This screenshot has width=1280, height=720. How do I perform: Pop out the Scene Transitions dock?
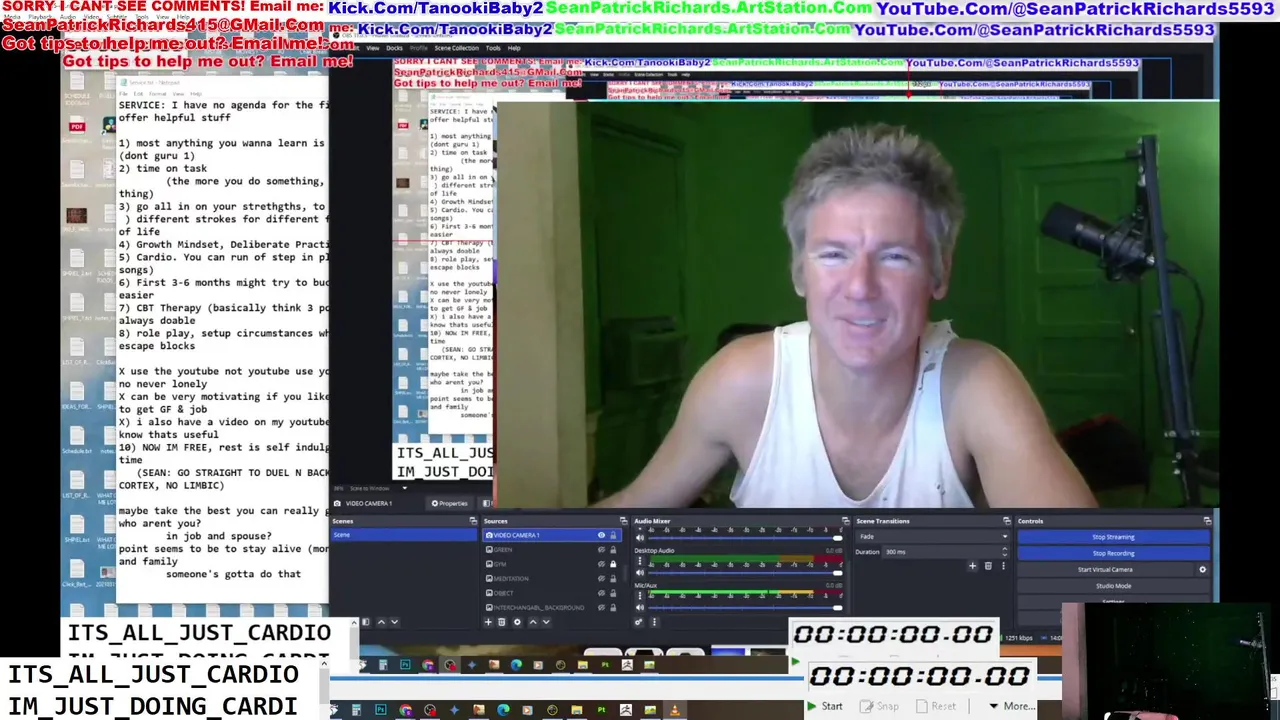tap(1007, 521)
